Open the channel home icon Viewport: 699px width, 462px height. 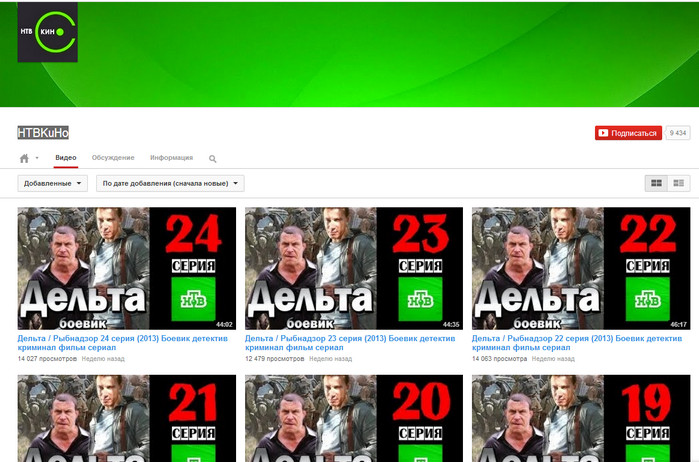(x=25, y=158)
